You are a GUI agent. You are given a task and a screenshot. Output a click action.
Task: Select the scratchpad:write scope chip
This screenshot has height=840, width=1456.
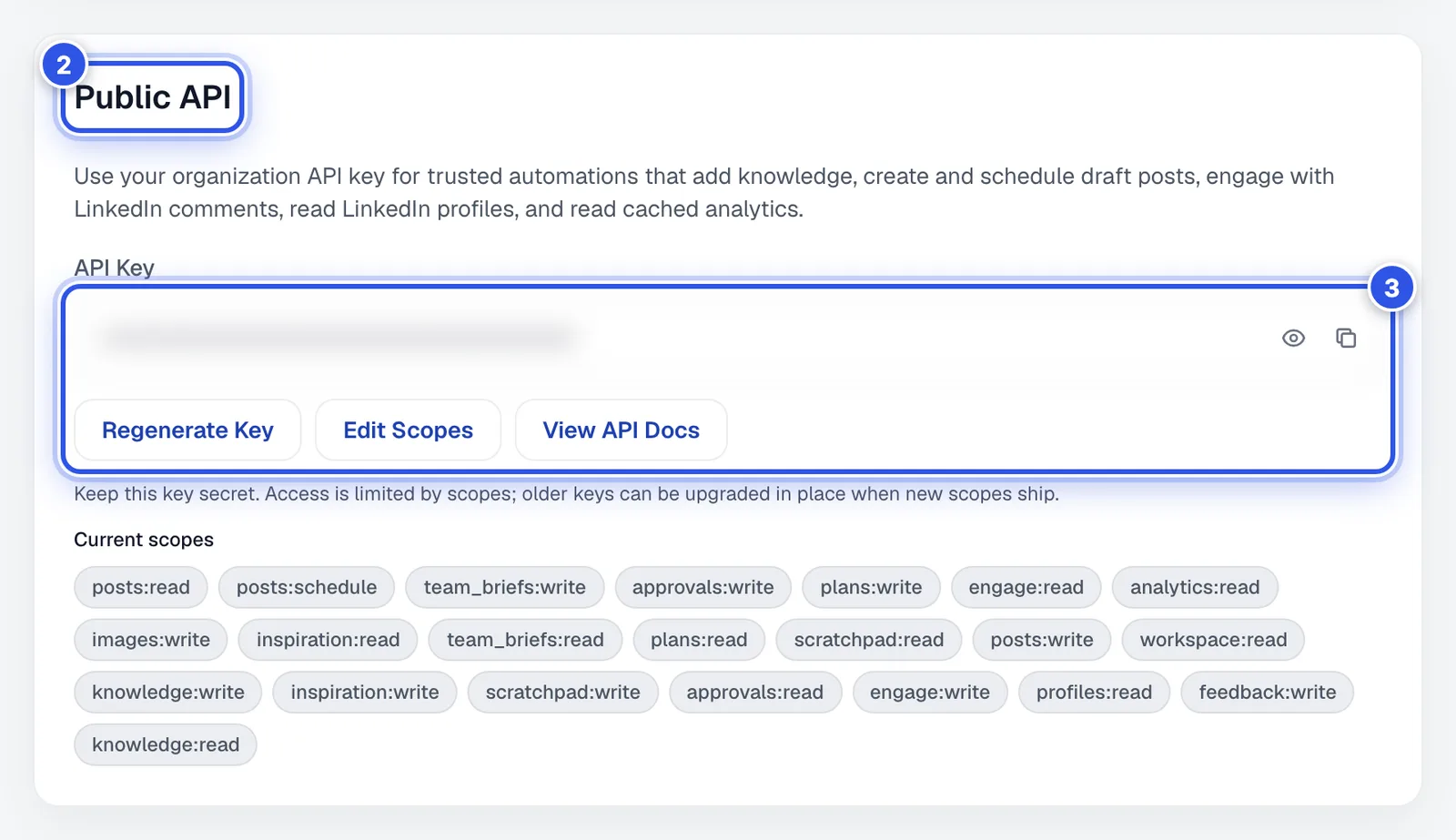[x=562, y=693]
